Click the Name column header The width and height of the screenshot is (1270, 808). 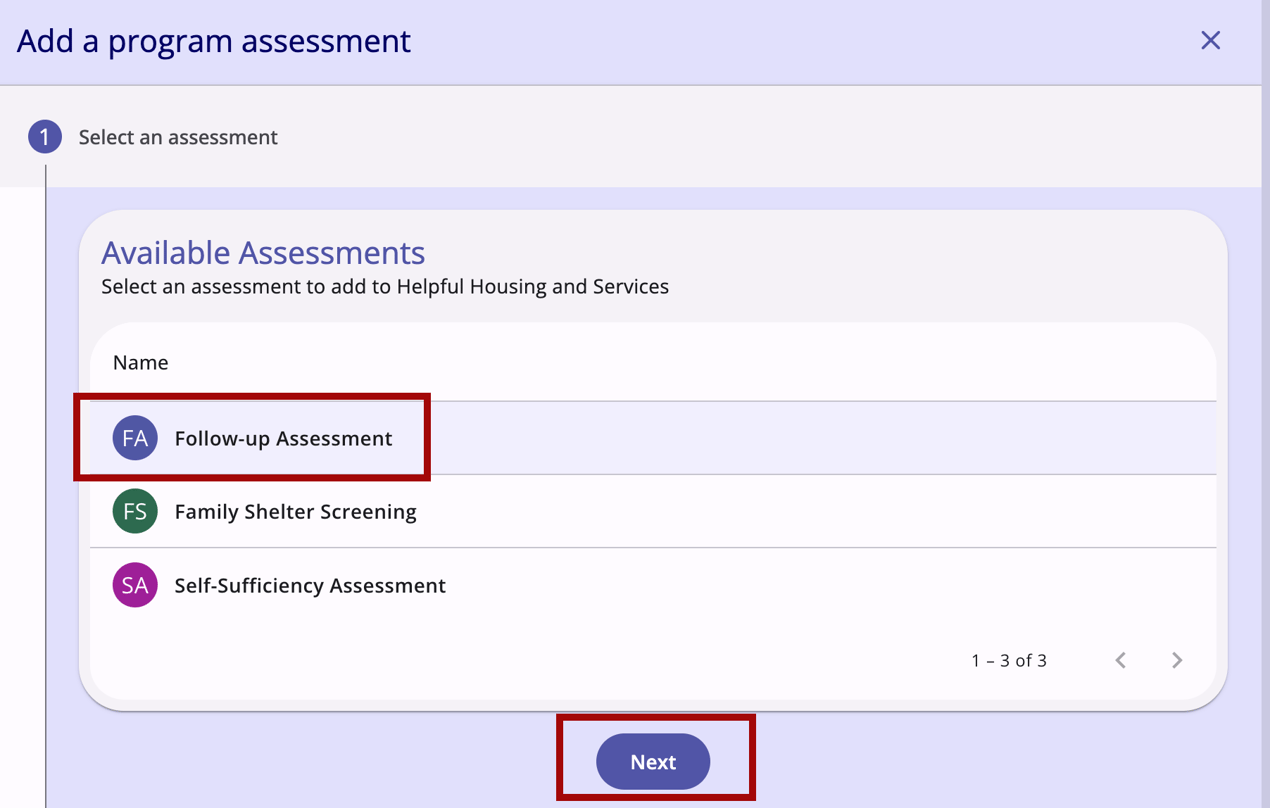[140, 362]
